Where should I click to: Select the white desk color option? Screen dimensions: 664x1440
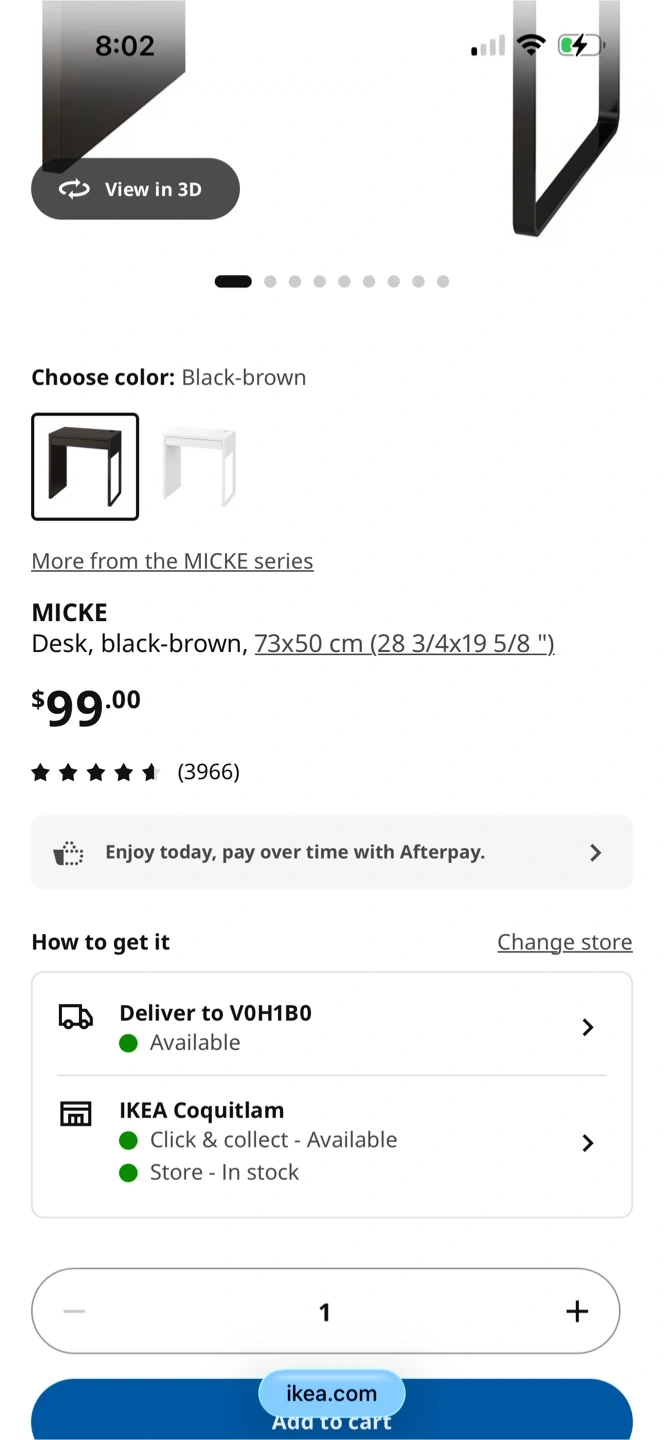(x=199, y=467)
